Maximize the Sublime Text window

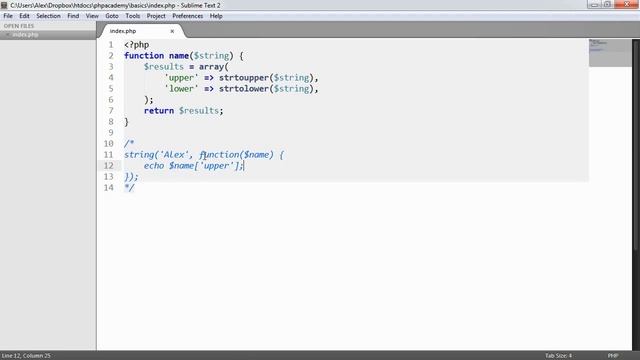coord(607,4)
